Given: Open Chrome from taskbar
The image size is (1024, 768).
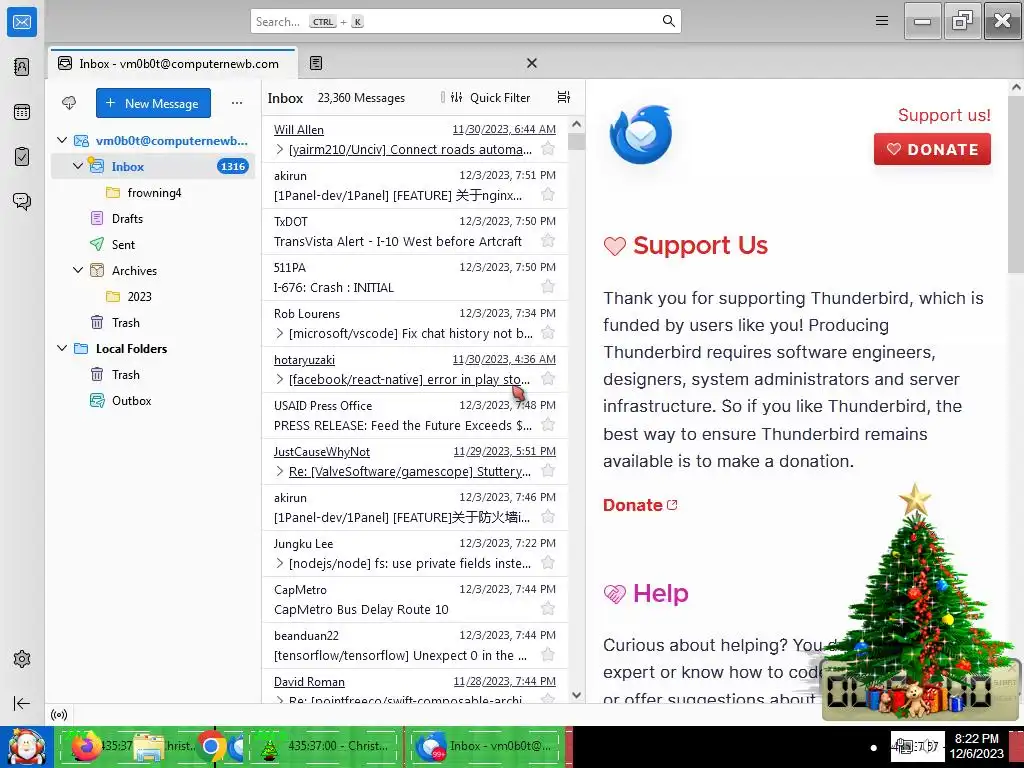Looking at the screenshot, I should tap(210, 746).
